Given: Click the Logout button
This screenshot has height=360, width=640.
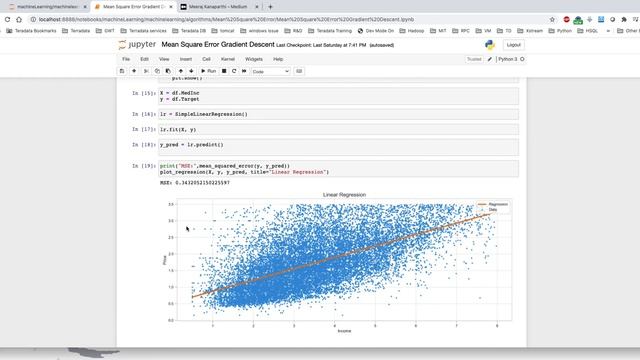Looking at the screenshot, I should (x=513, y=45).
